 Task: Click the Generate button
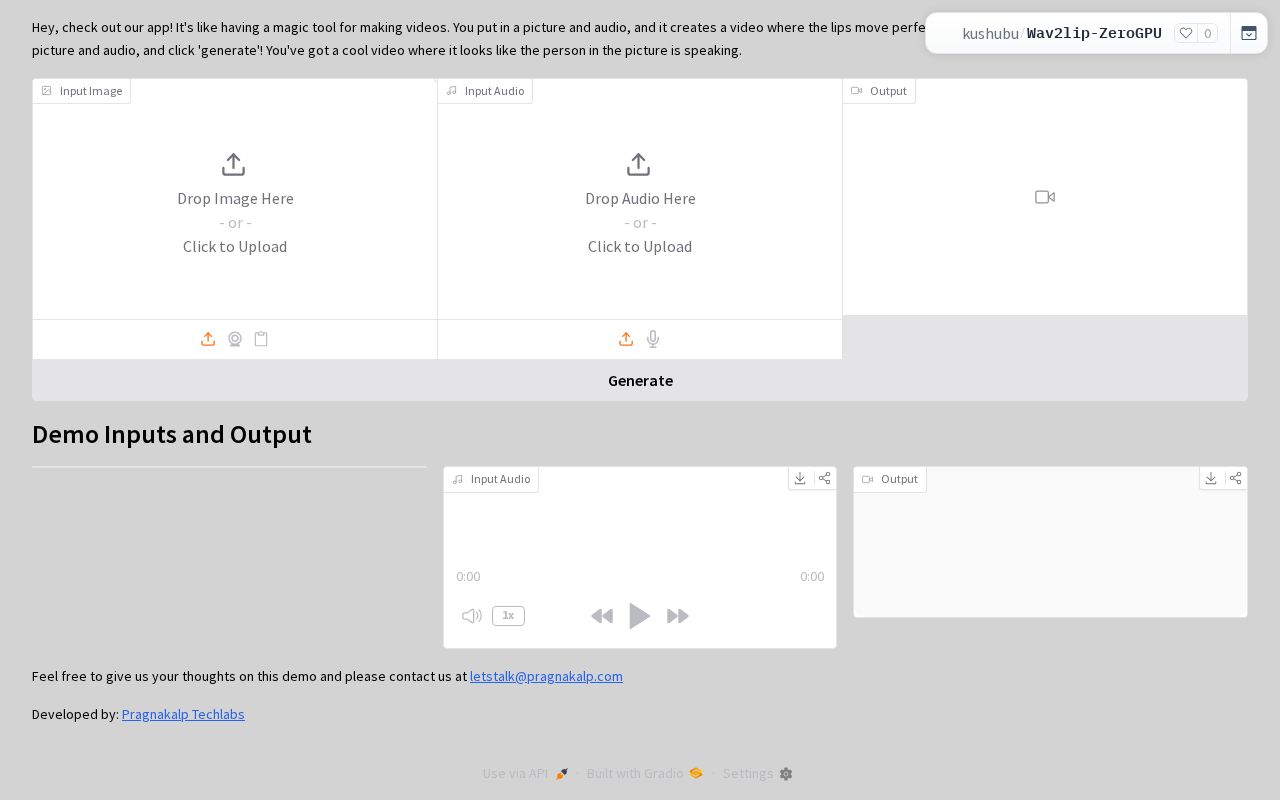(x=640, y=380)
